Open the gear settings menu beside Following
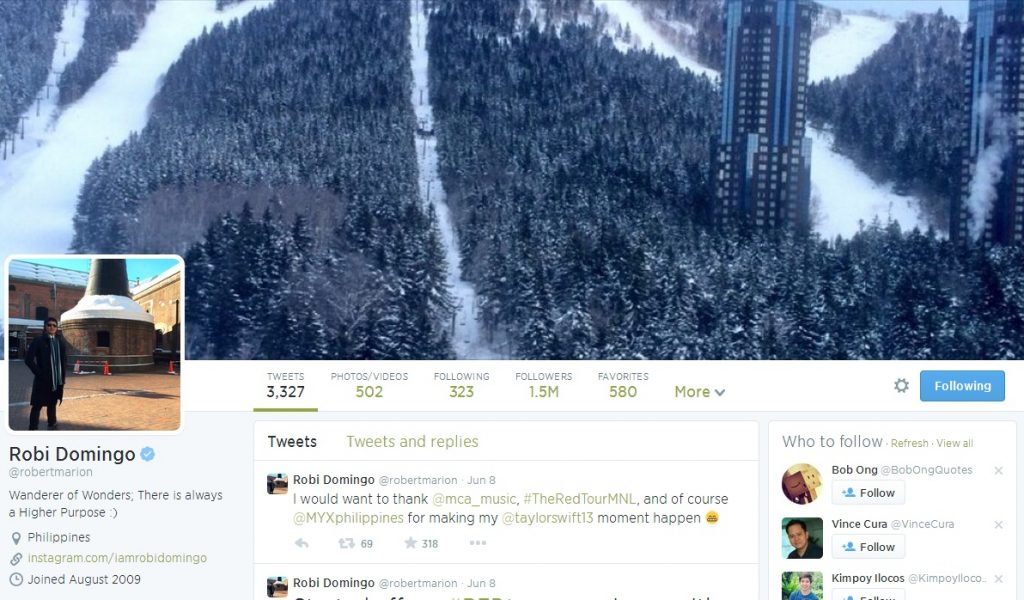Viewport: 1024px width, 600px height. coord(901,385)
